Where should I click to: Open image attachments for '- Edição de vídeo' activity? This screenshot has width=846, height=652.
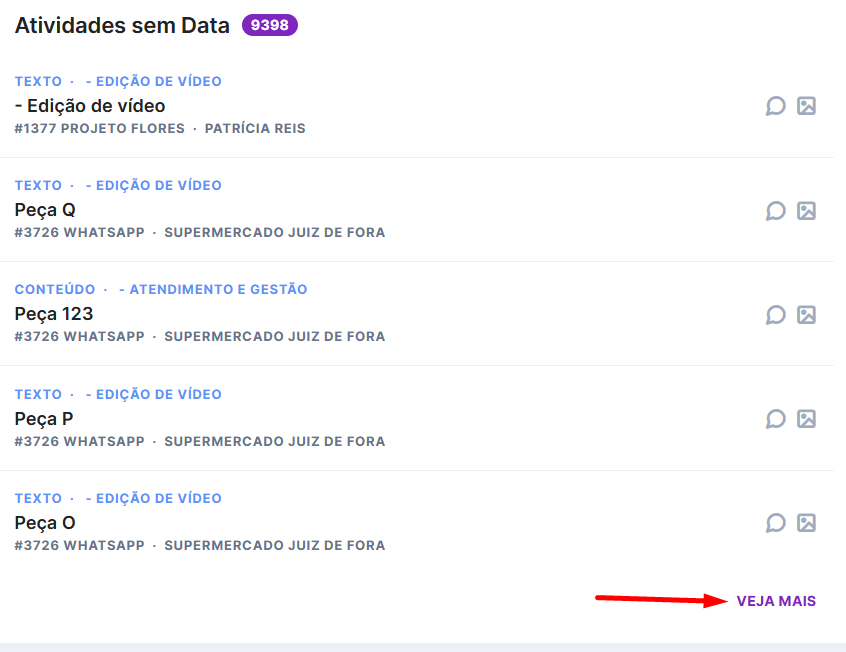(x=807, y=106)
